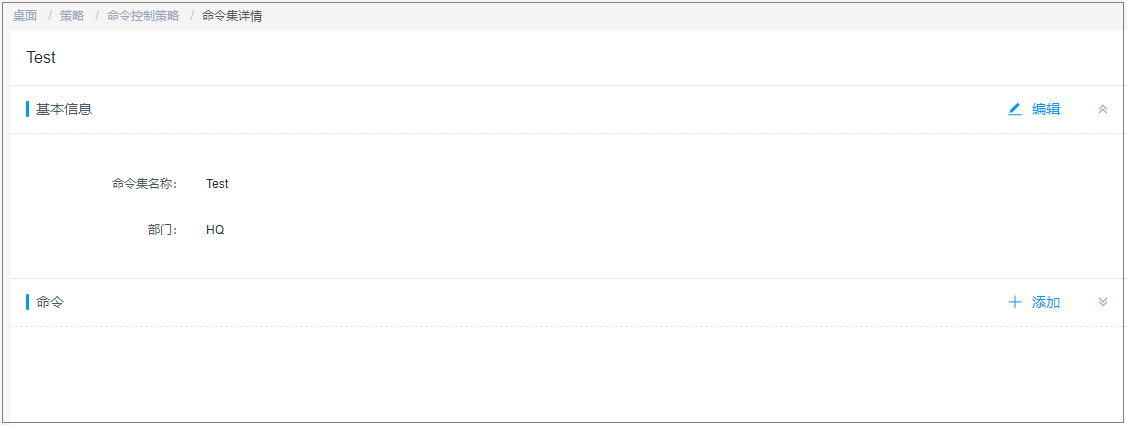Navigate to 命令控制策略 in the breadcrumb
Viewport: 1127px width, 426px height.
(x=143, y=16)
